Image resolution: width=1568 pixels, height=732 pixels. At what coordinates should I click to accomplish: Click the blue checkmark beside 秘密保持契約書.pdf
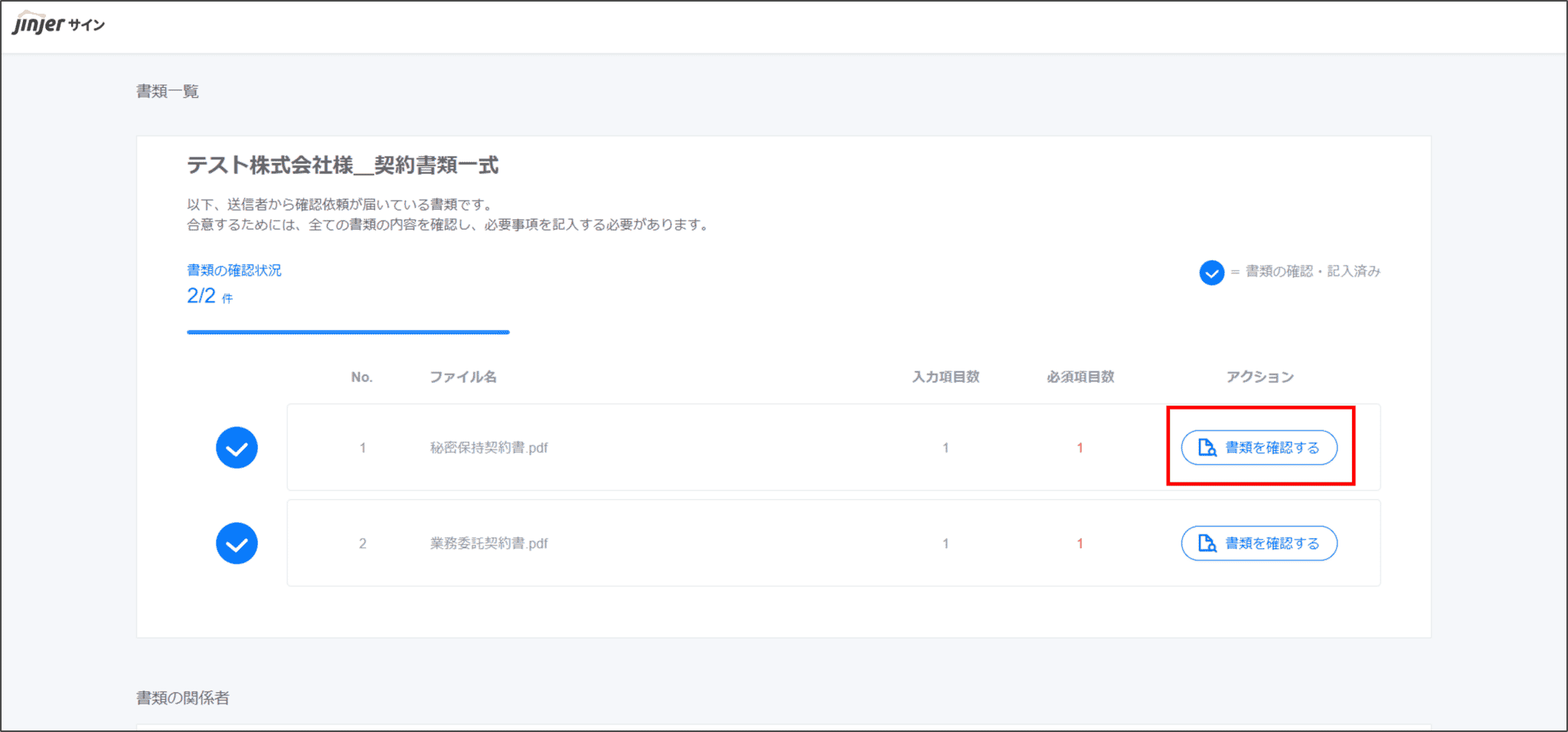pos(237,448)
